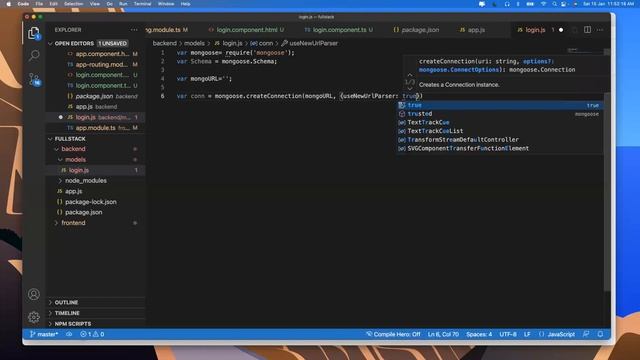Change indentation Spaces: 4 setting
640x360 pixels.
(x=479, y=334)
